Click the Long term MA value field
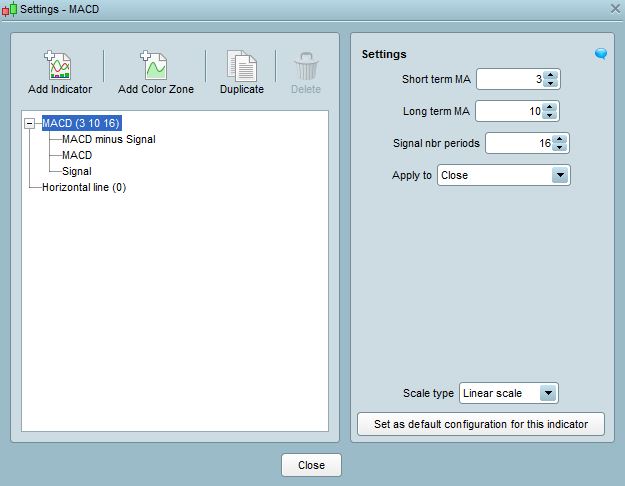This screenshot has height=486, width=625. (509, 111)
